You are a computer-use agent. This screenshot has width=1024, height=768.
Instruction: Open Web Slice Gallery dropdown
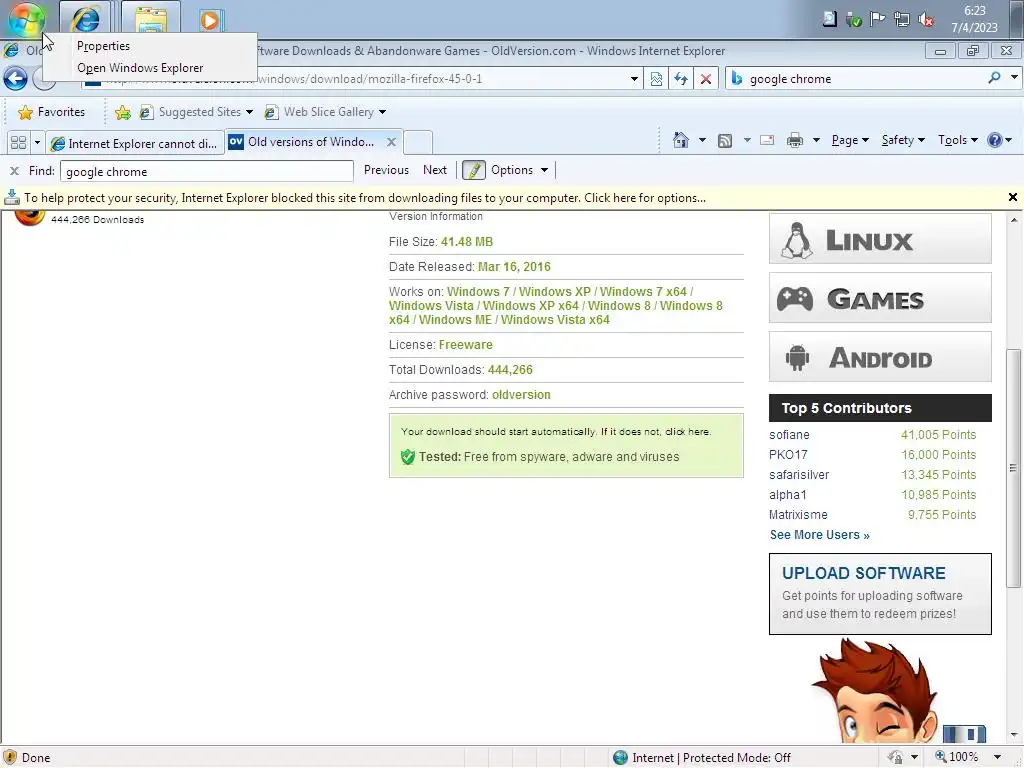tap(325, 112)
